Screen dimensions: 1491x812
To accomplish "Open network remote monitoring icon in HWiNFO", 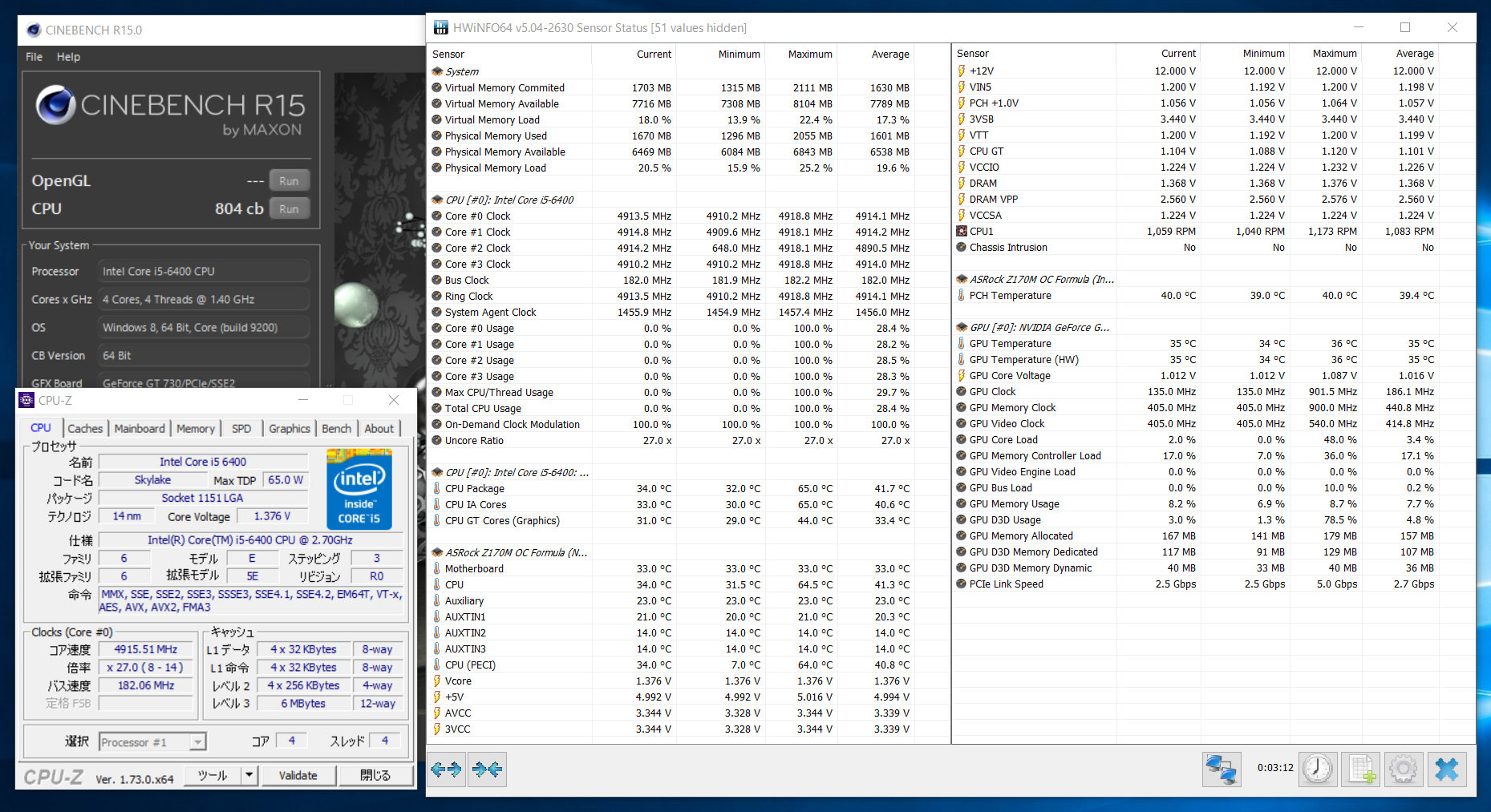I will point(1222,770).
